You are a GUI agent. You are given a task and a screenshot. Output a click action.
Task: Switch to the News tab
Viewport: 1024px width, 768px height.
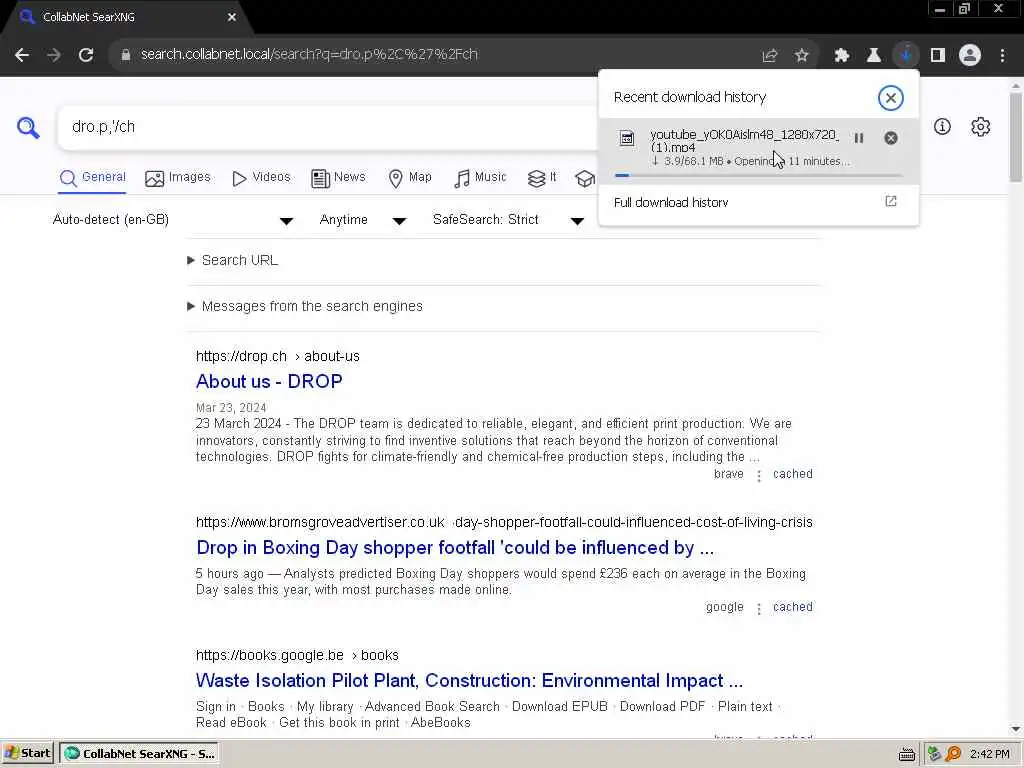[x=338, y=178]
